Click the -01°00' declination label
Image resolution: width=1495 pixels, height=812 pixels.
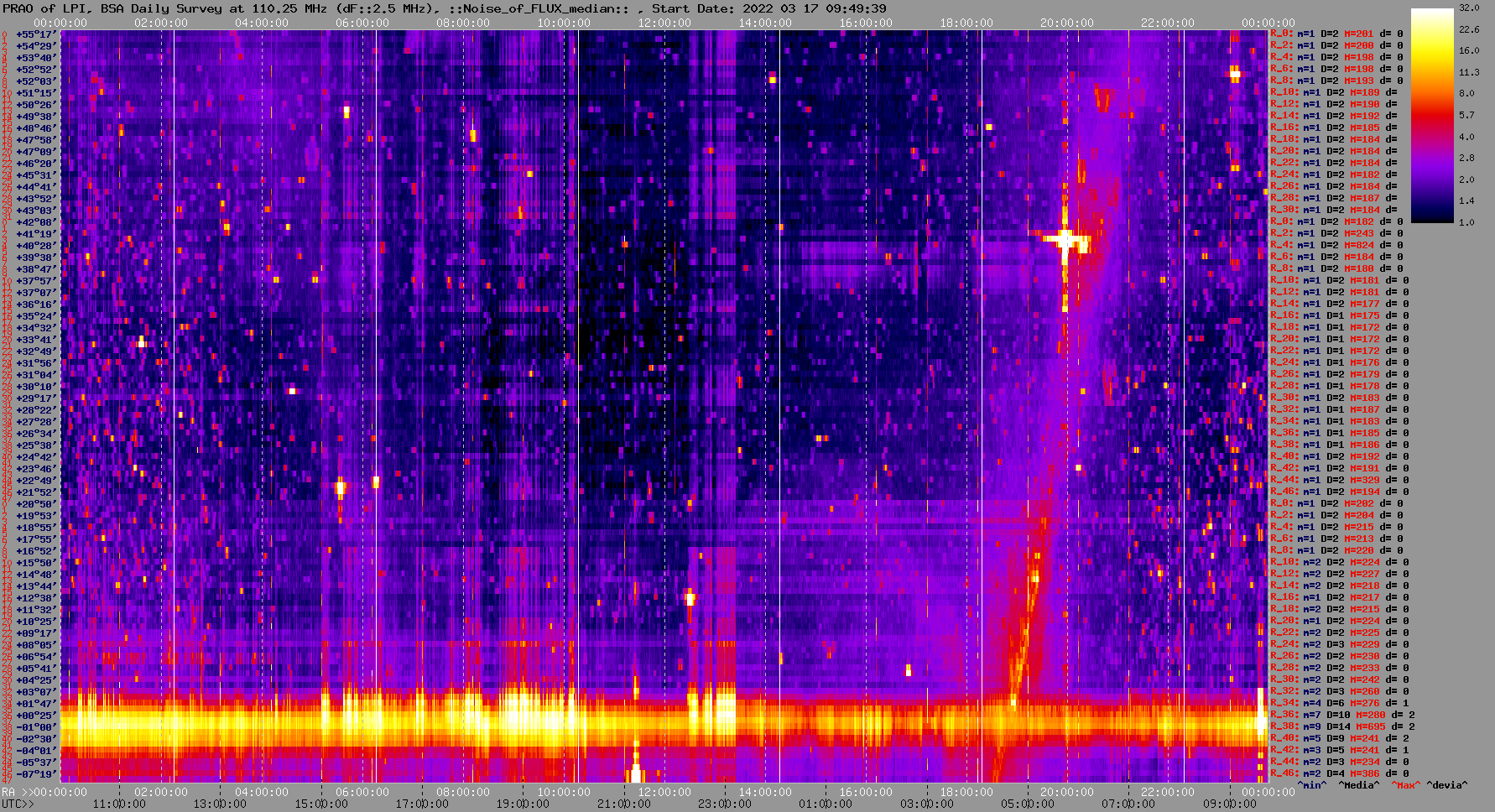(x=35, y=726)
